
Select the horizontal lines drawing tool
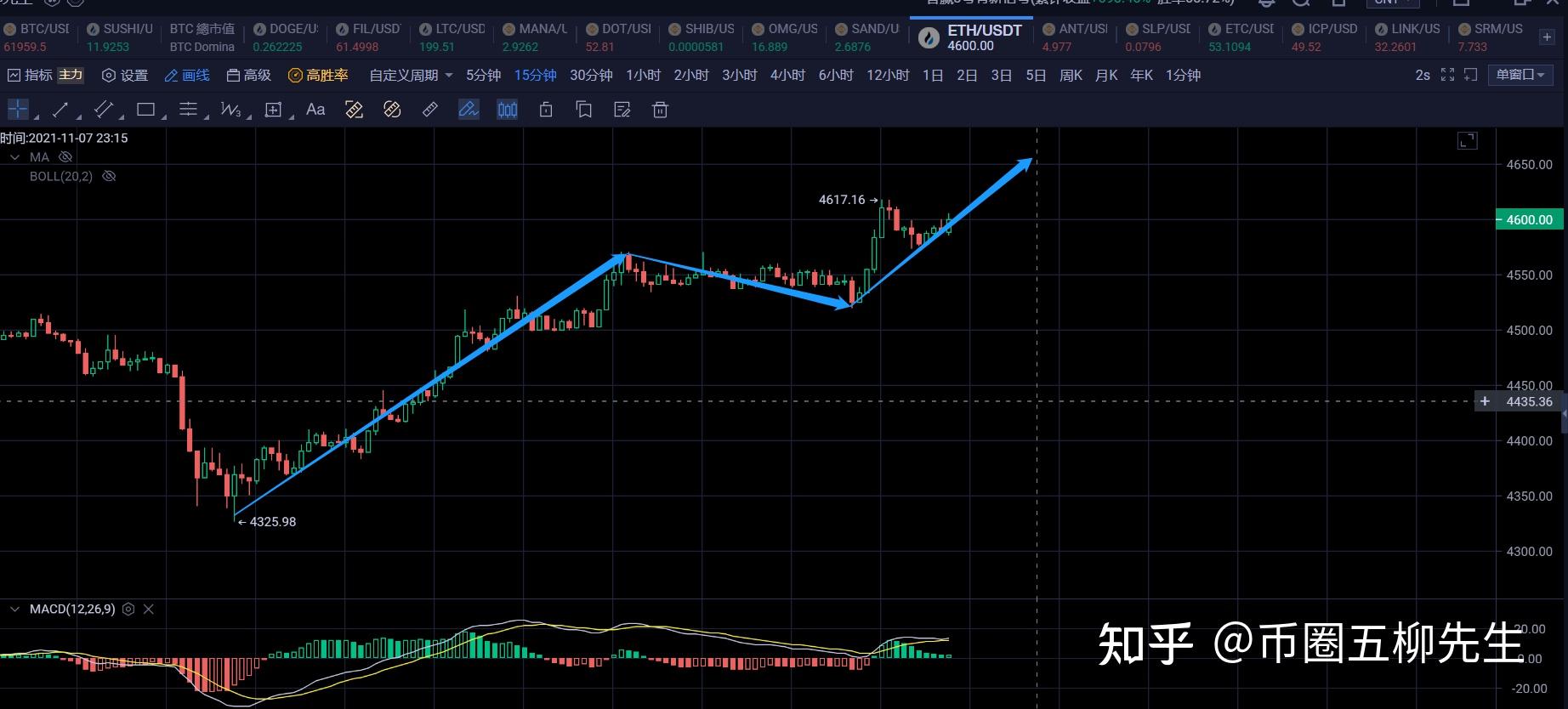coord(188,109)
